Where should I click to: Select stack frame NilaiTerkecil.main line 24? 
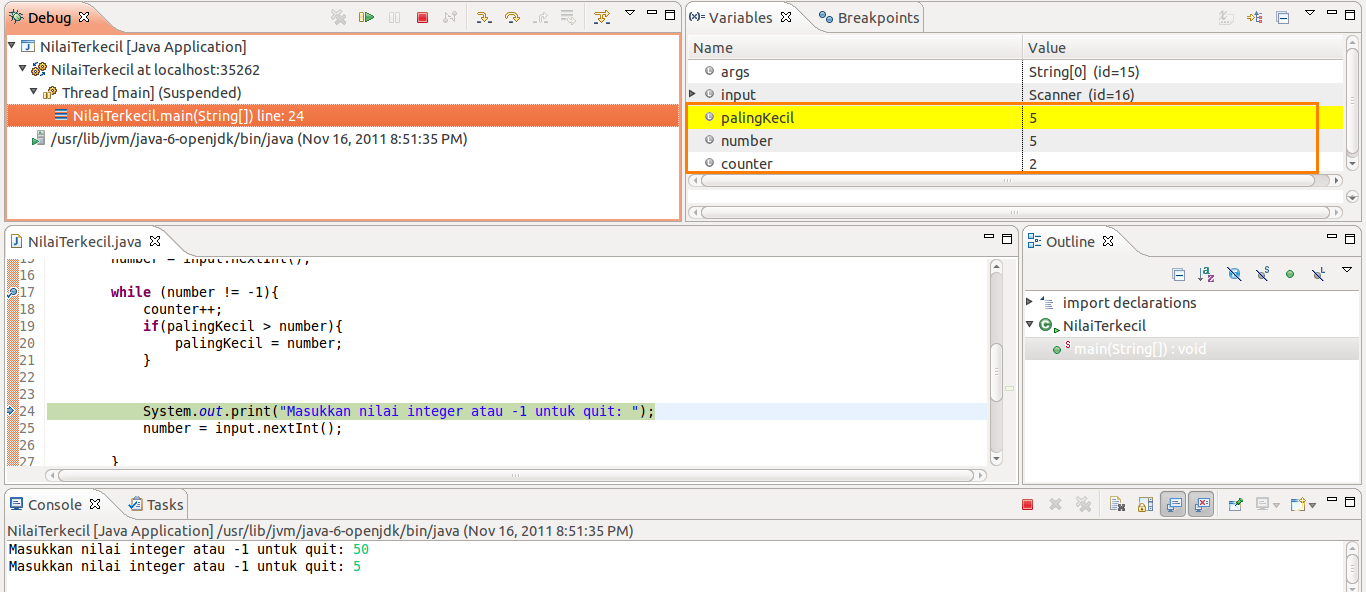[342, 116]
